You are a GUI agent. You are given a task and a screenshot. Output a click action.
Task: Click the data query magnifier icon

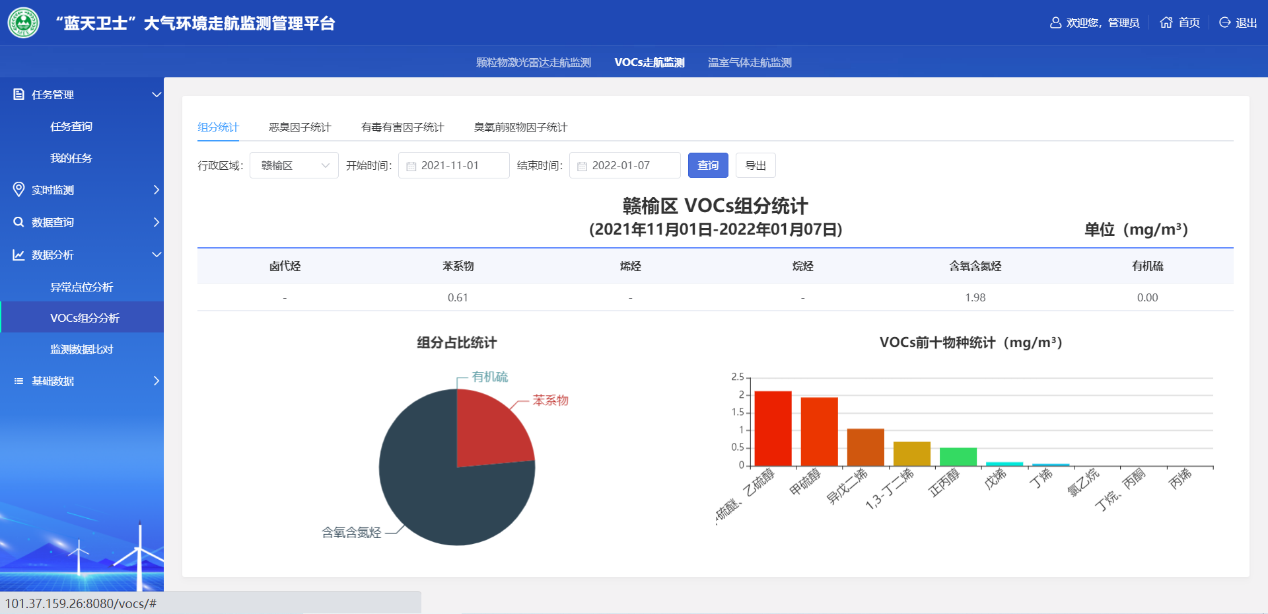click(x=18, y=222)
